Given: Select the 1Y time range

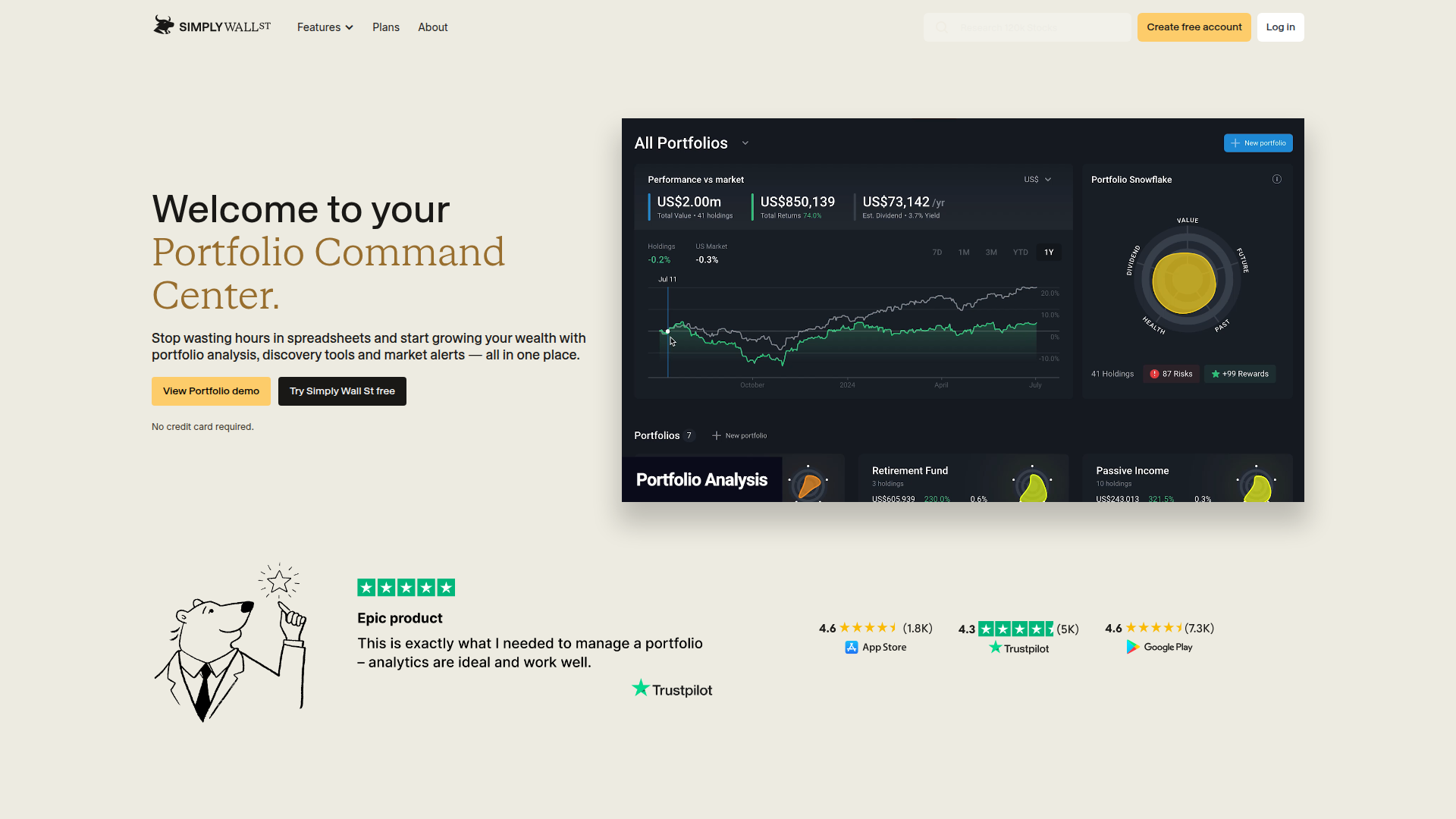Looking at the screenshot, I should click(1049, 253).
